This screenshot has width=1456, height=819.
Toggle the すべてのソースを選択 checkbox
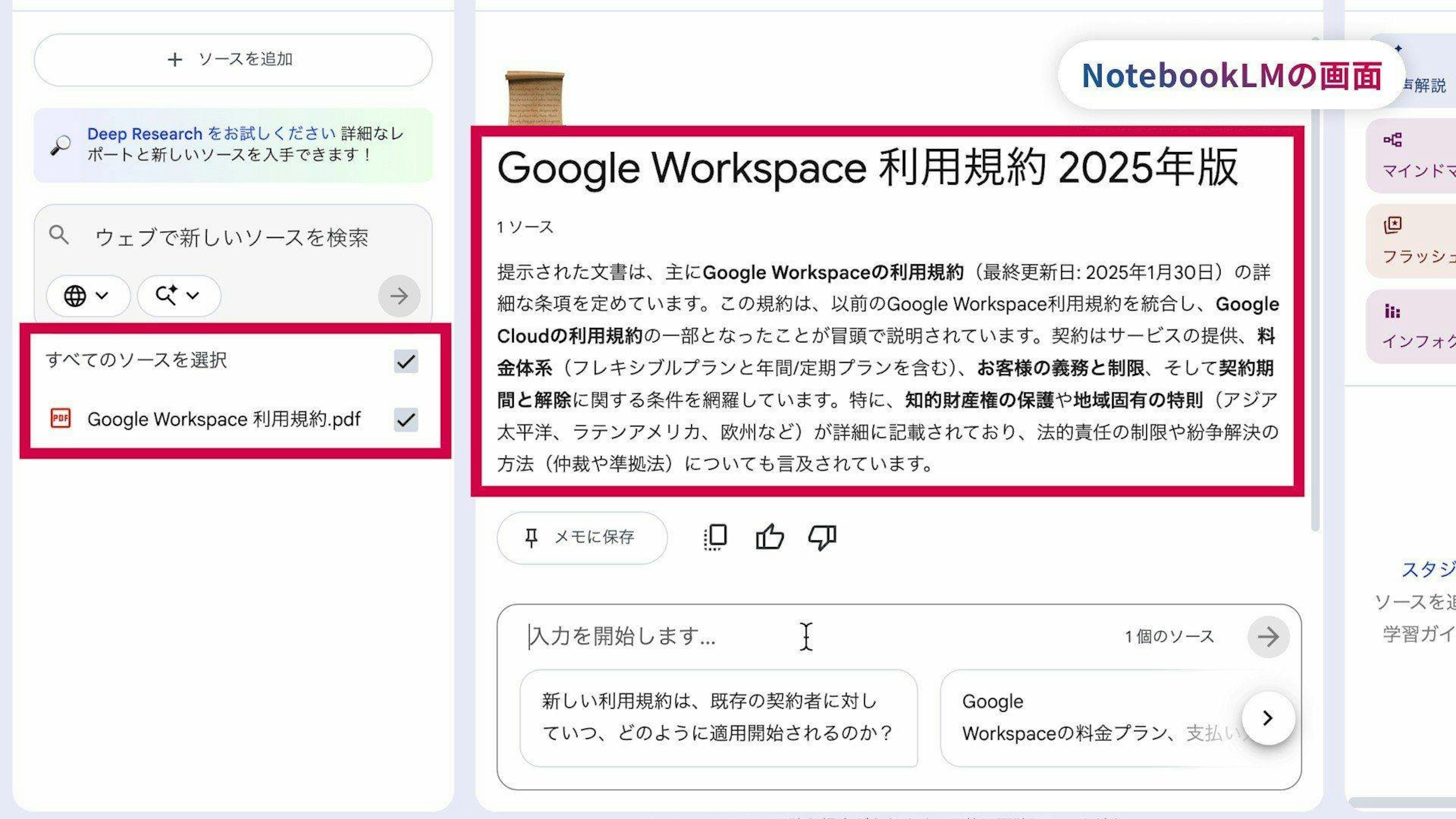tap(406, 361)
